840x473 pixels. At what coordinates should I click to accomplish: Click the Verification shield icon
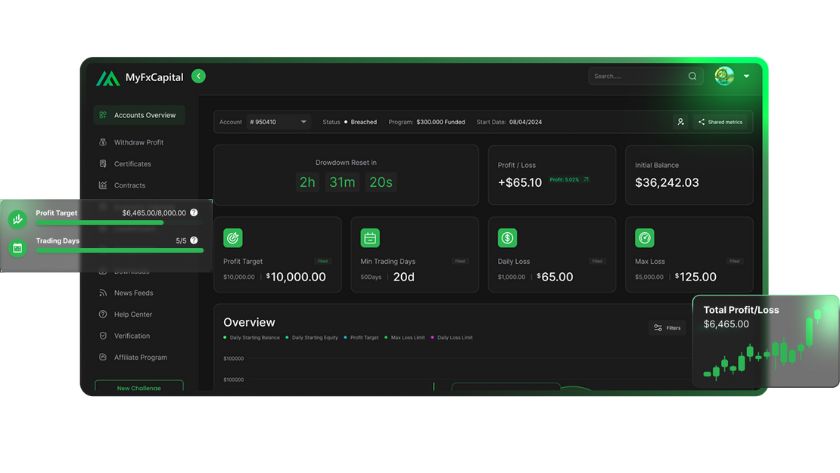click(103, 336)
